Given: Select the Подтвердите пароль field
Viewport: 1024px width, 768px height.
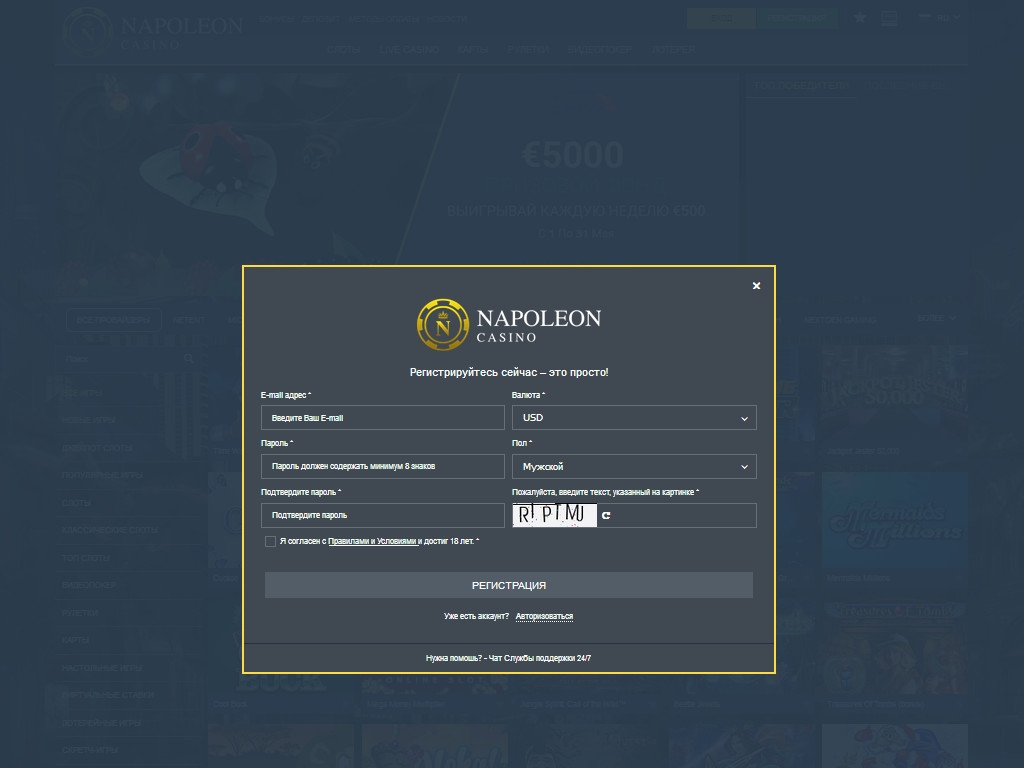Looking at the screenshot, I should click(382, 515).
